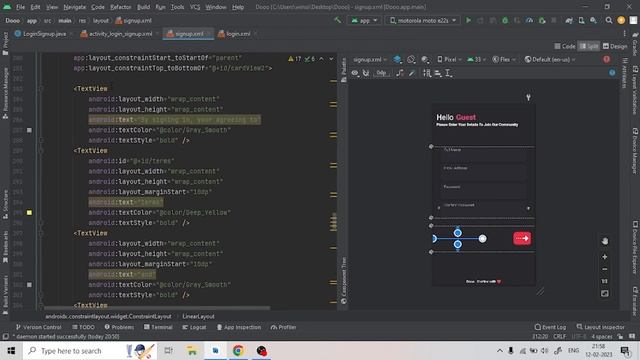Screen dimensions: 640x360
Task: Open the TODO tool window
Action: (x=83, y=327)
